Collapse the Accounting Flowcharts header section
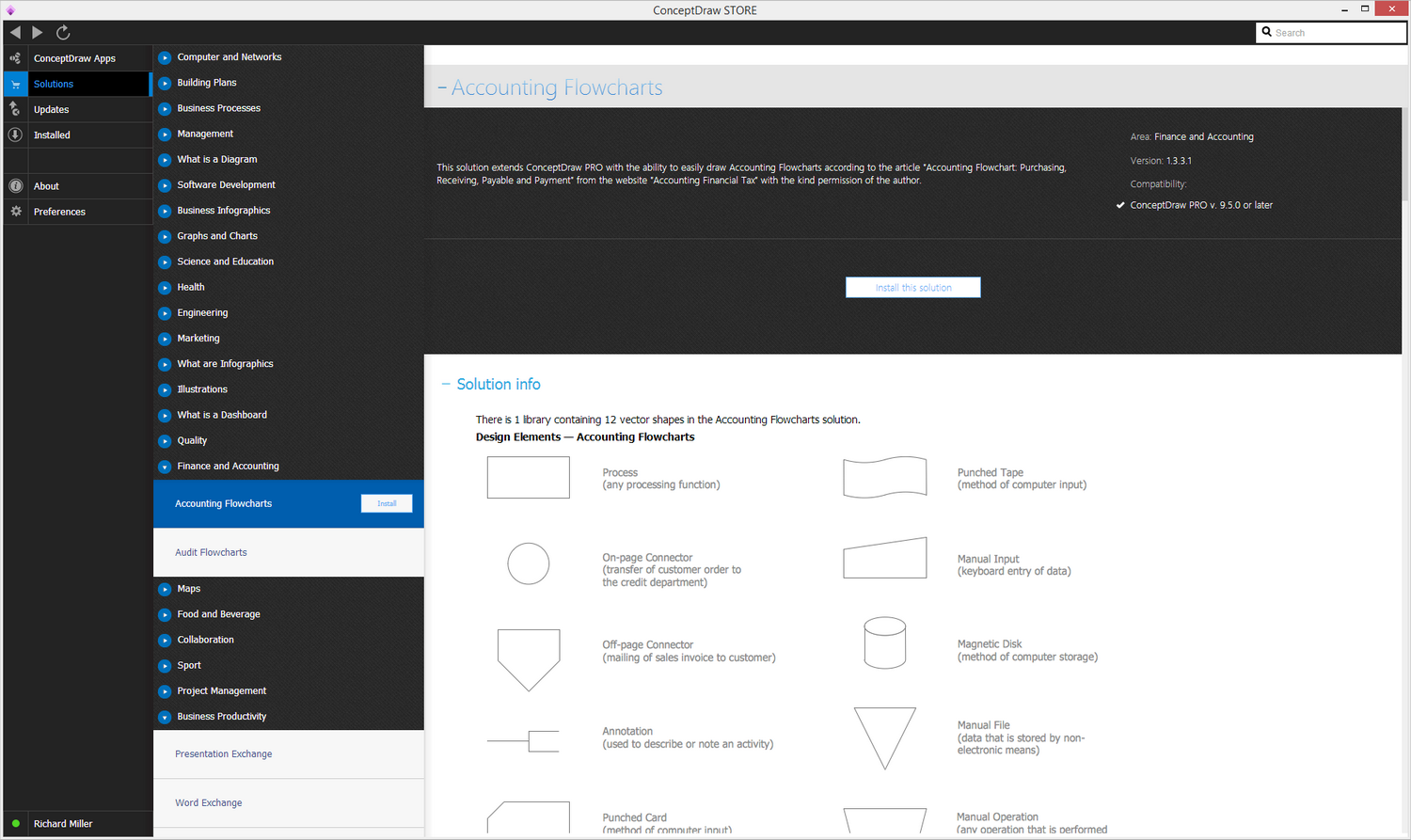 [x=442, y=87]
